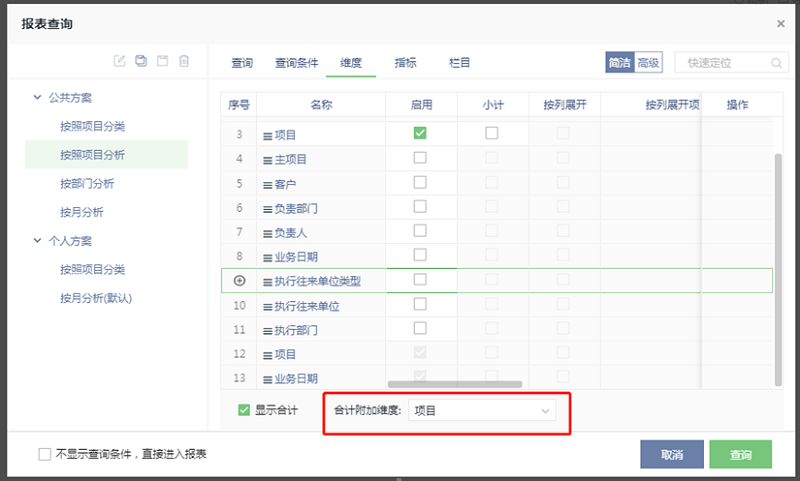Image resolution: width=800 pixels, height=481 pixels.
Task: Open the 栏目 tab
Action: pyautogui.click(x=459, y=63)
